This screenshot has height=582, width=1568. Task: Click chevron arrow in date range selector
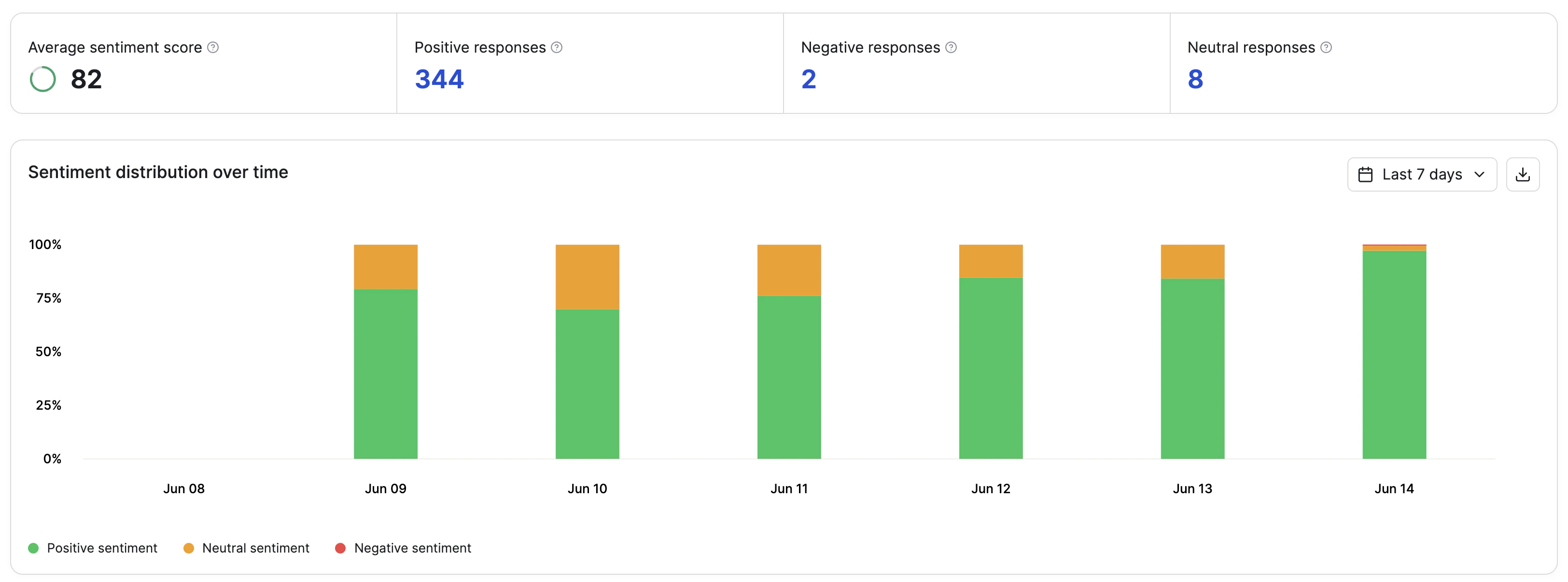(x=1479, y=175)
